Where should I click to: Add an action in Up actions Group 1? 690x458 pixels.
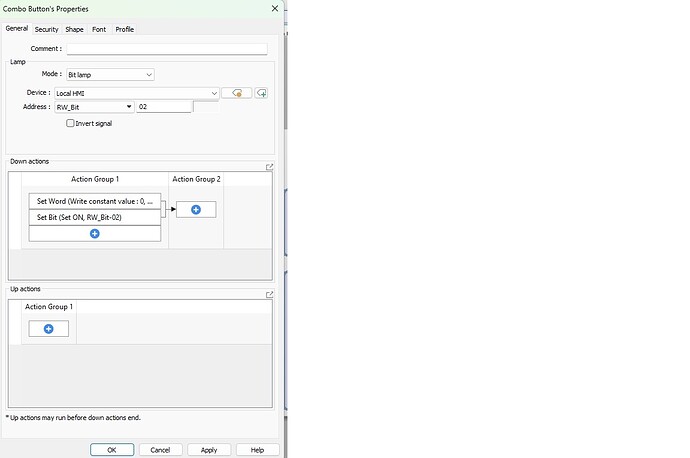point(48,329)
